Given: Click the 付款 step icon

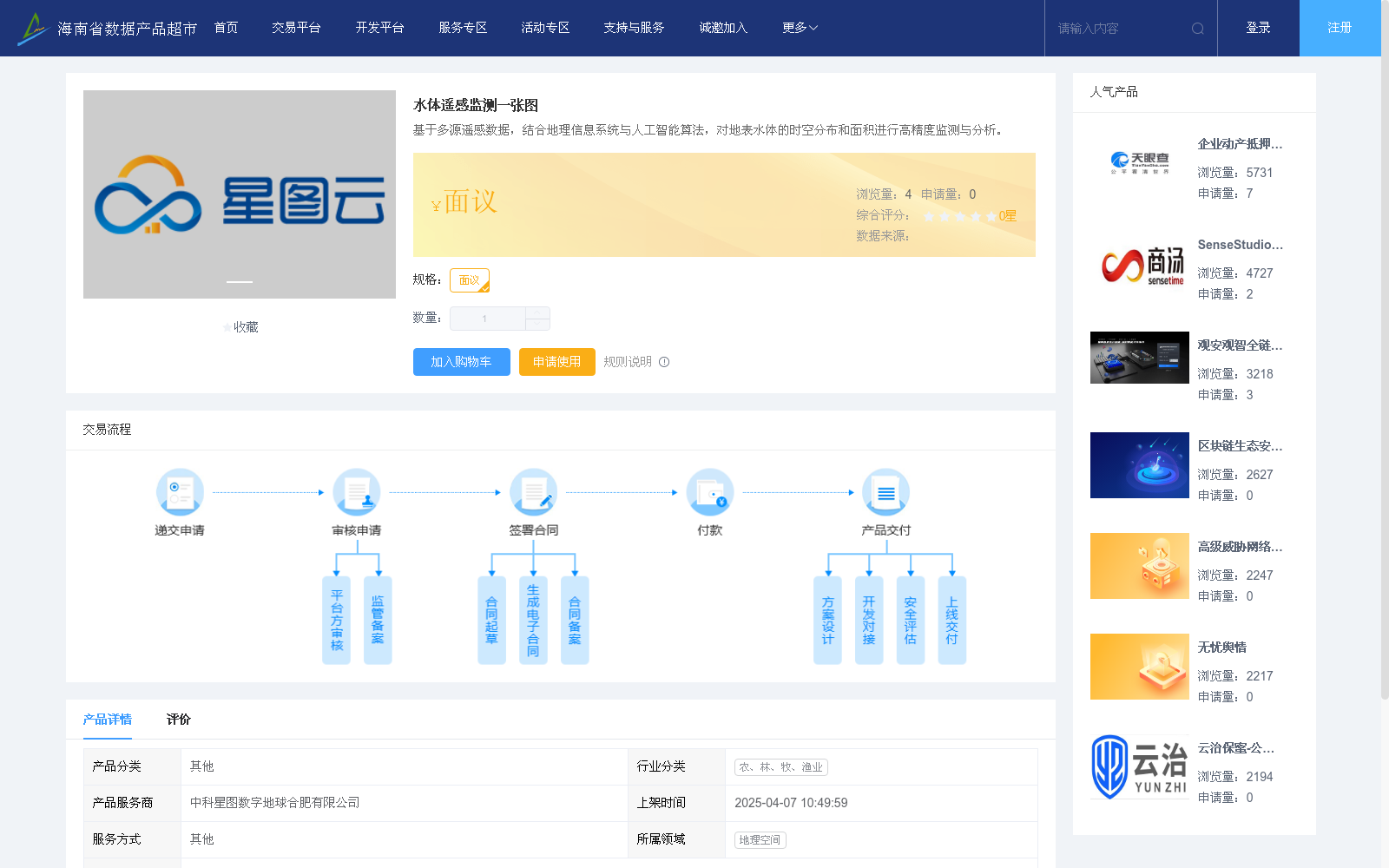Looking at the screenshot, I should point(710,492).
